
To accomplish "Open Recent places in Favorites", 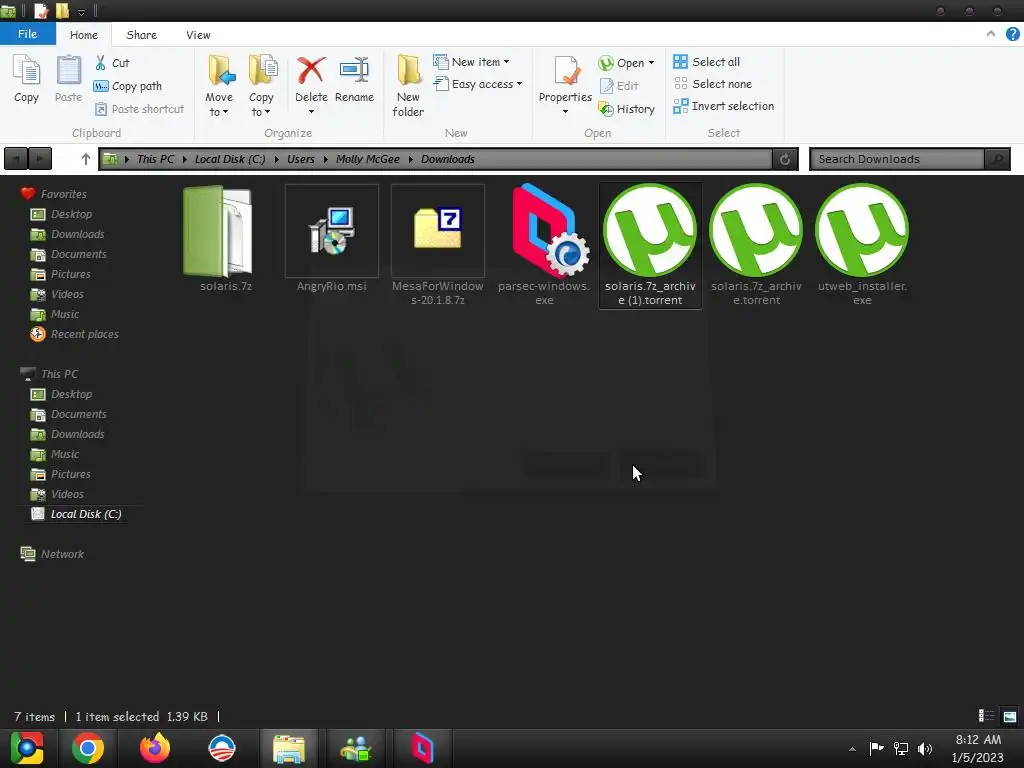I will click(74, 334).
